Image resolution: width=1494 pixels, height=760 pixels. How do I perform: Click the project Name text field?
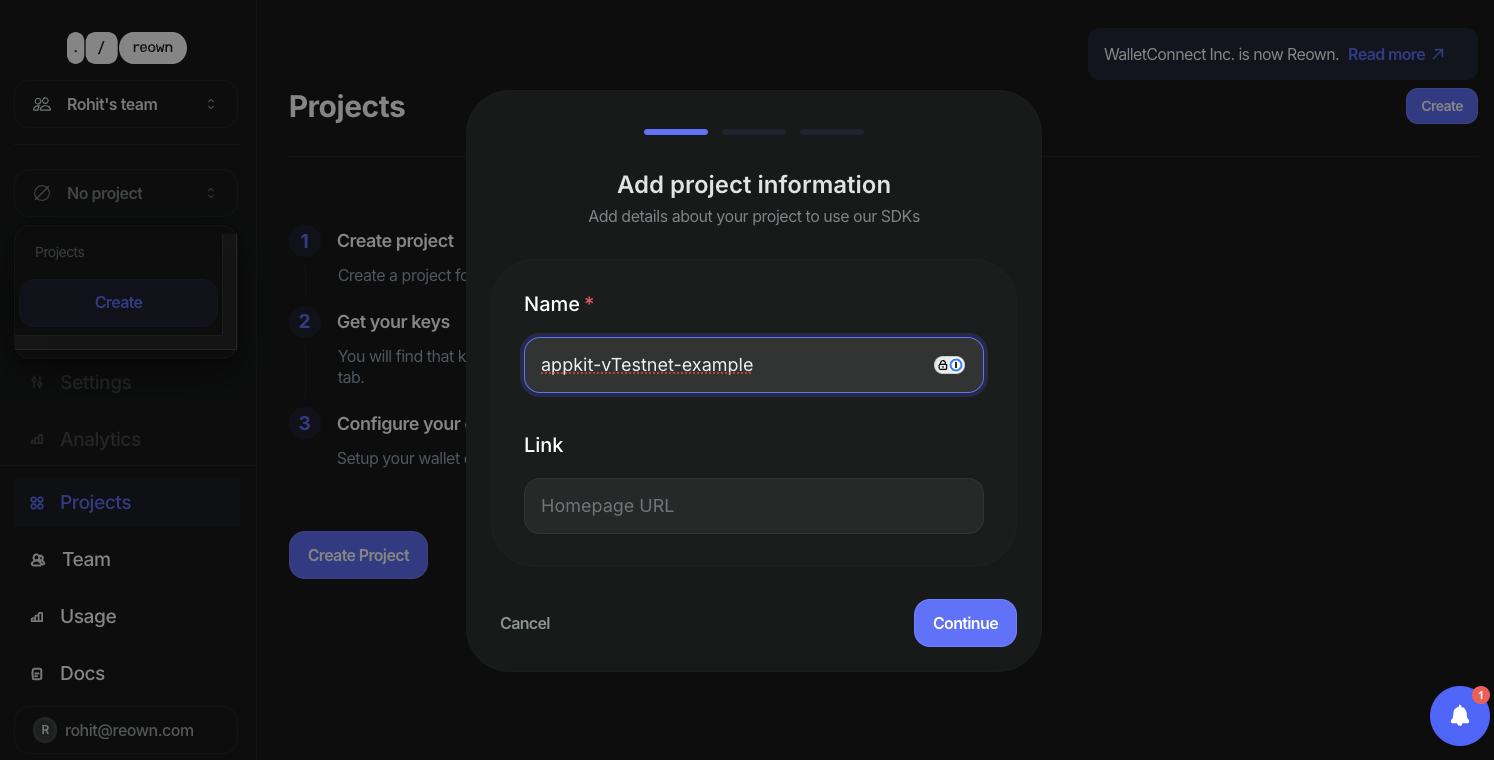point(754,365)
